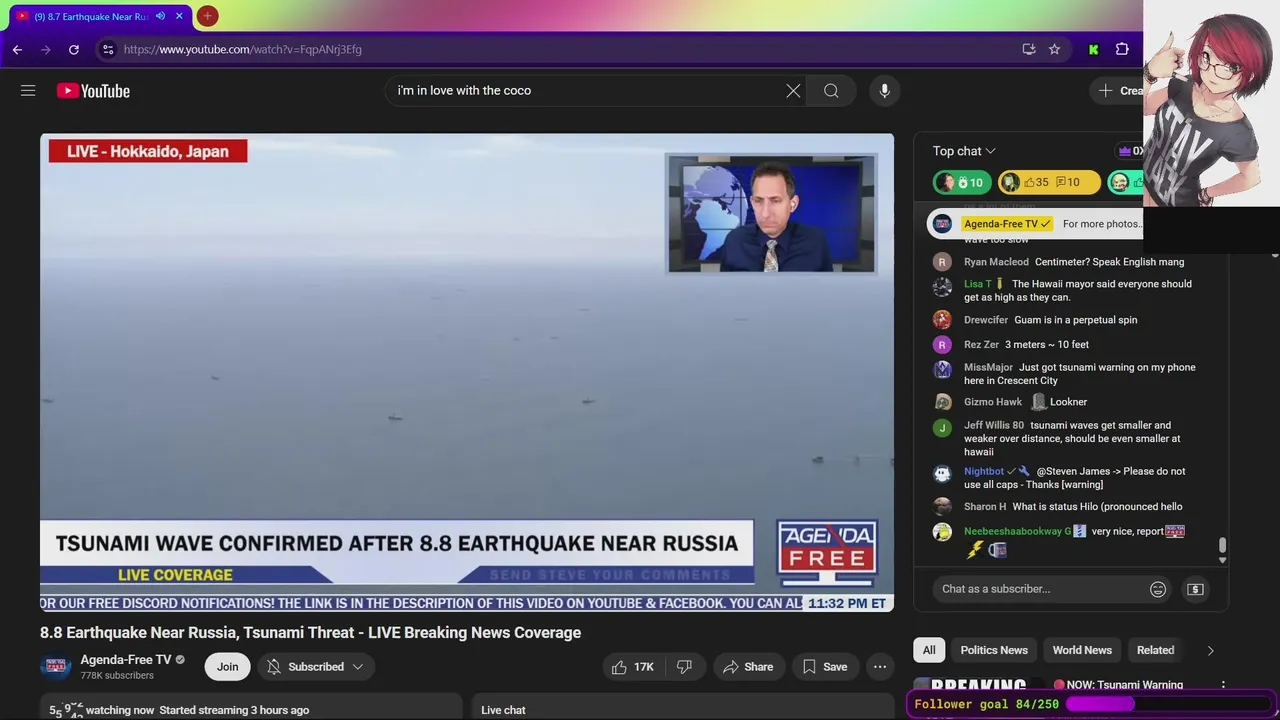Viewport: 1280px width, 720px height.
Task: Open the emoji picker in chat
Action: [1158, 589]
